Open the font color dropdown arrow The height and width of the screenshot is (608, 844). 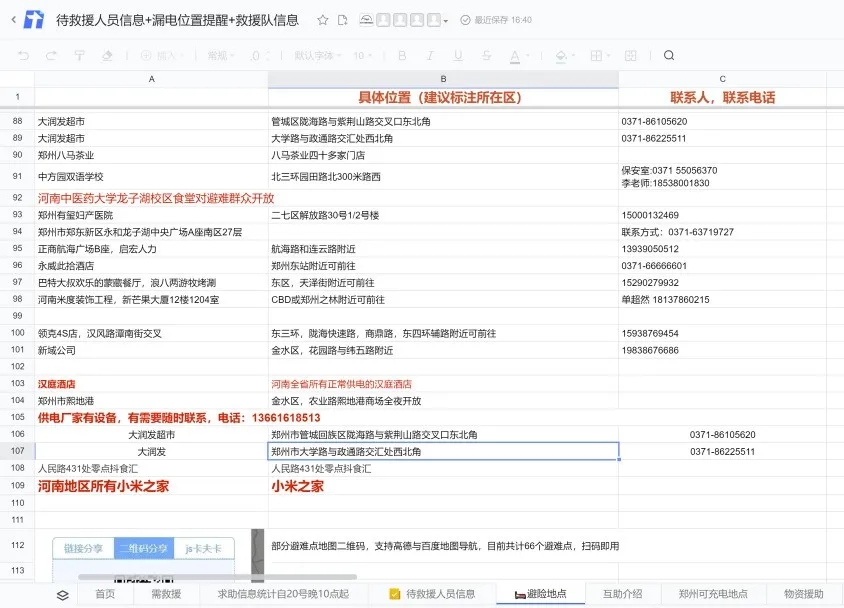pos(528,56)
